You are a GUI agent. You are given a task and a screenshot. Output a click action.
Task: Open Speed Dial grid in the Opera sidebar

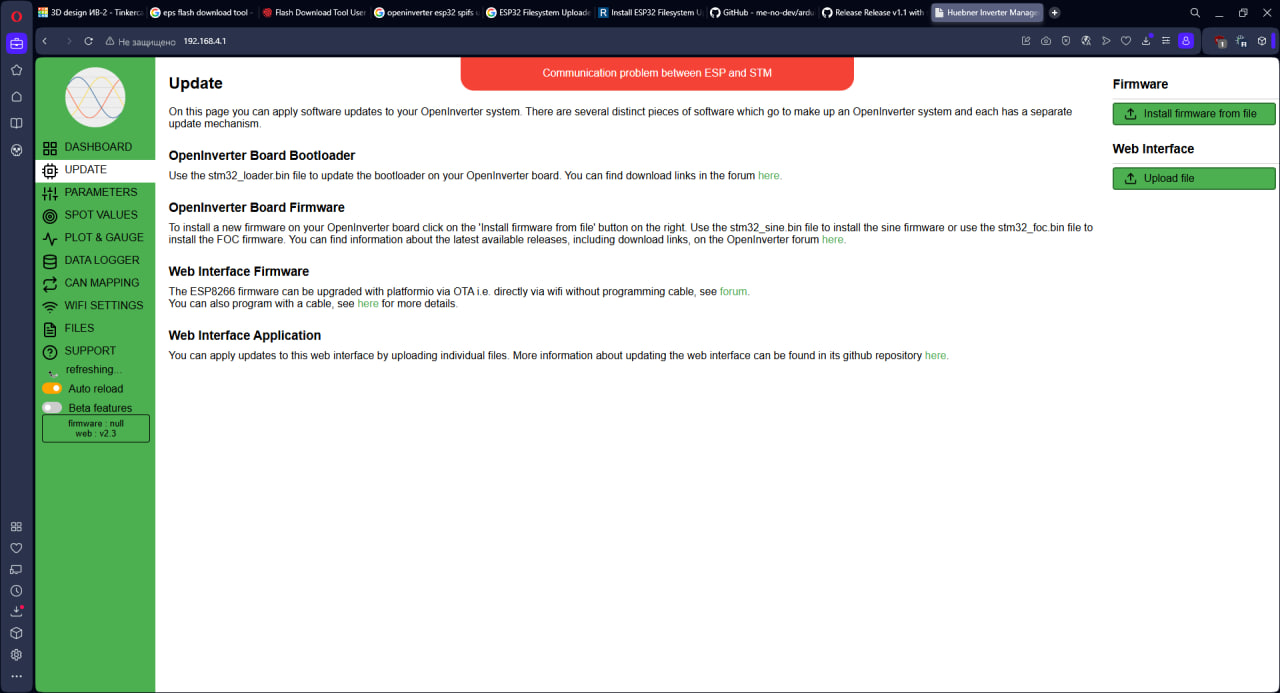tap(16, 527)
